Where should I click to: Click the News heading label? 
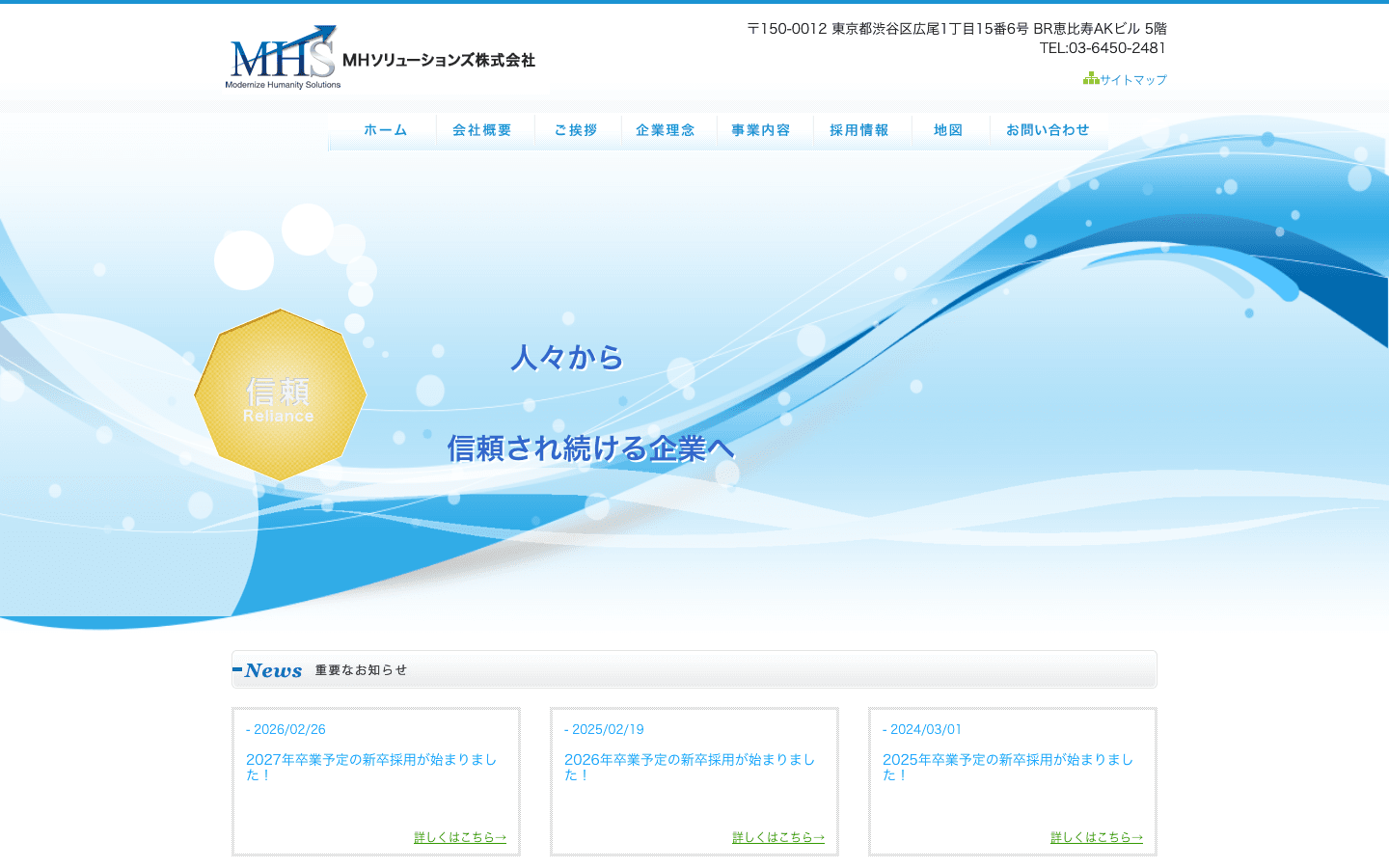click(273, 670)
